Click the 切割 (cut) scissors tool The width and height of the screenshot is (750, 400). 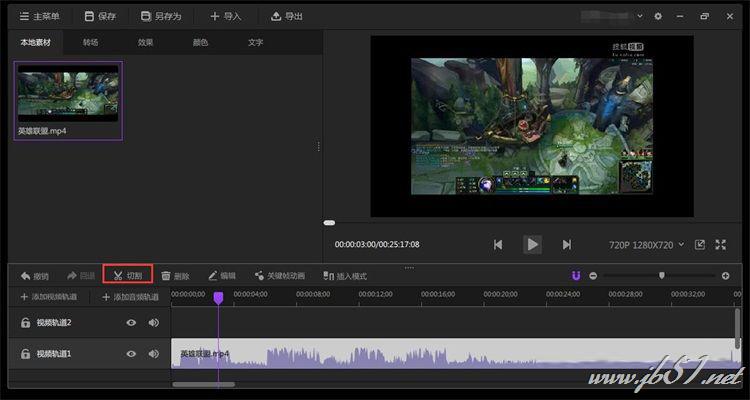(x=127, y=275)
